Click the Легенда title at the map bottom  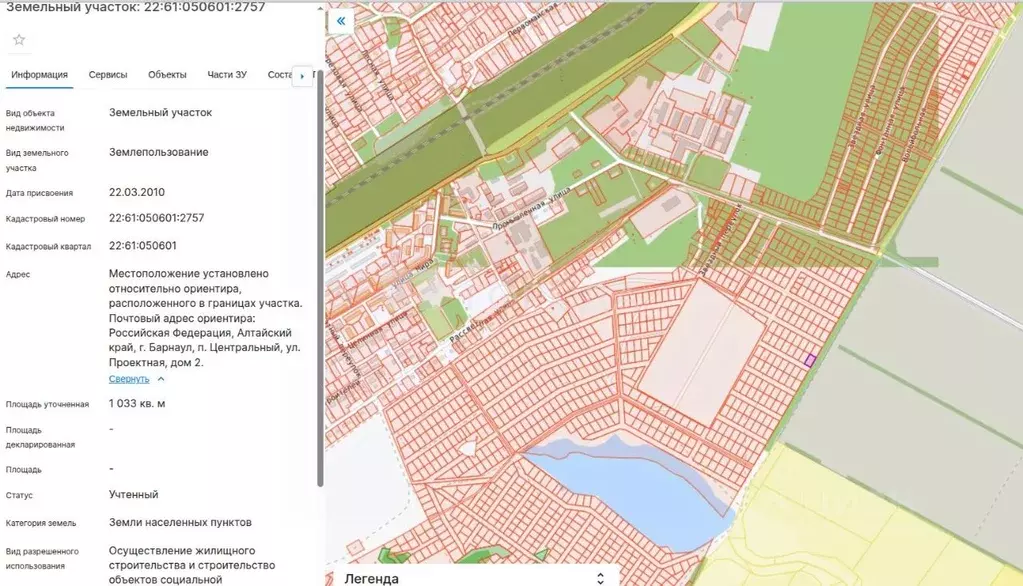point(371,578)
